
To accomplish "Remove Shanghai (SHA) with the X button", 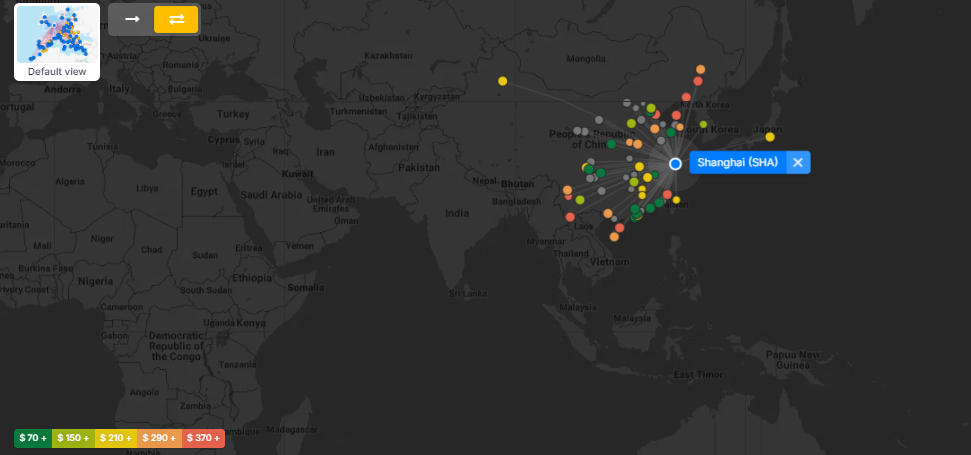I will click(797, 162).
